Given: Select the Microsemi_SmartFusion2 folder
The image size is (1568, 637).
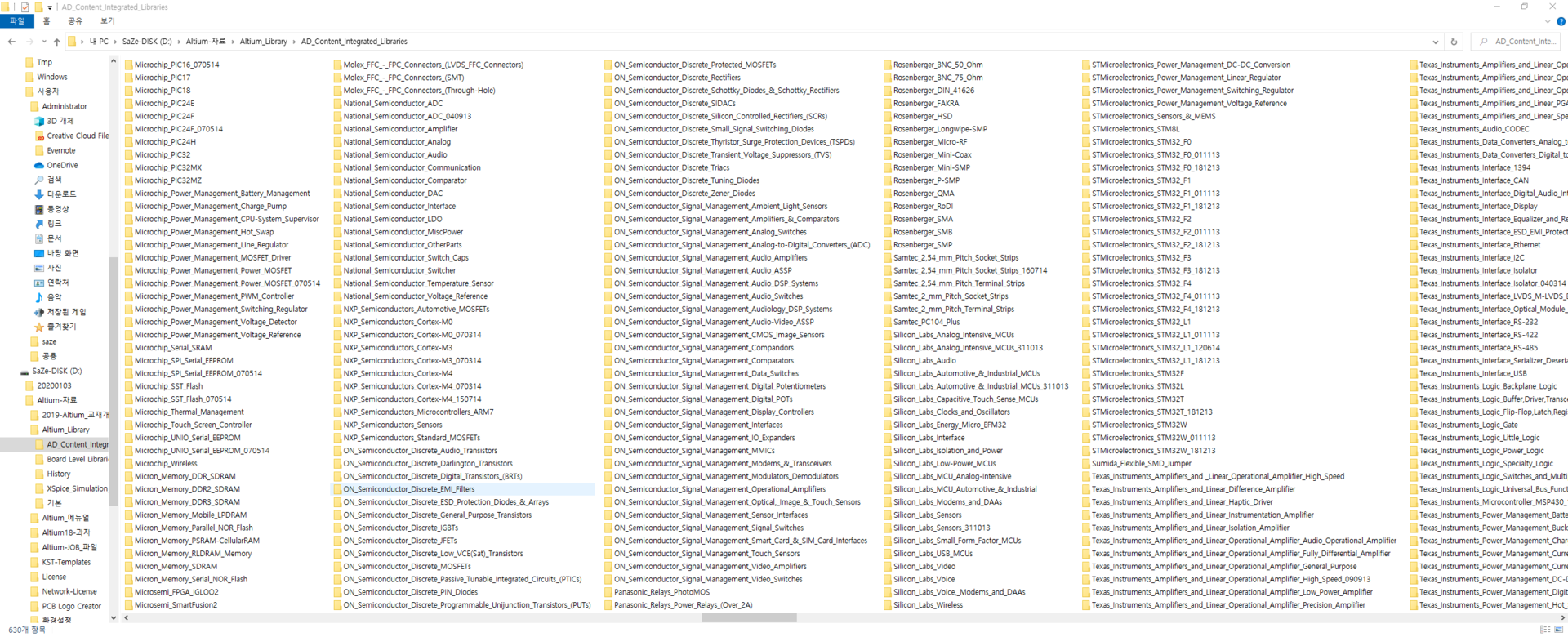Looking at the screenshot, I should (x=171, y=605).
